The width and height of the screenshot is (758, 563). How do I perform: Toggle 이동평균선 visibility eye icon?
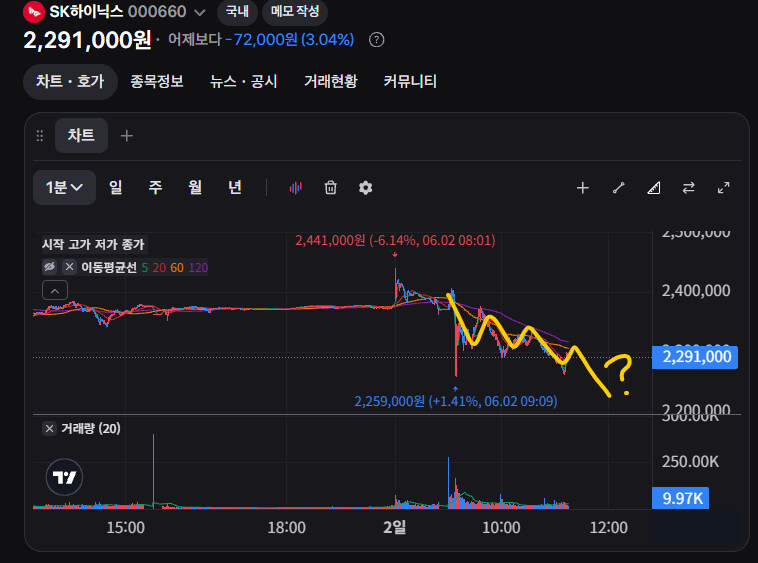click(x=49, y=267)
